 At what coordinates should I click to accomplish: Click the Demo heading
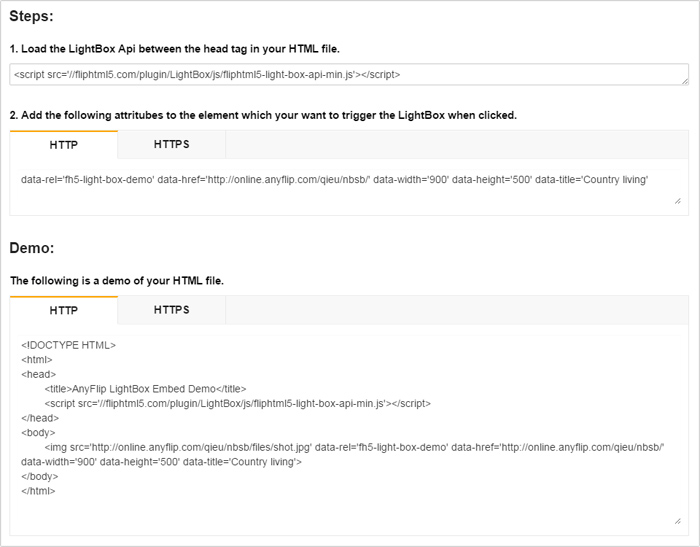click(x=32, y=248)
